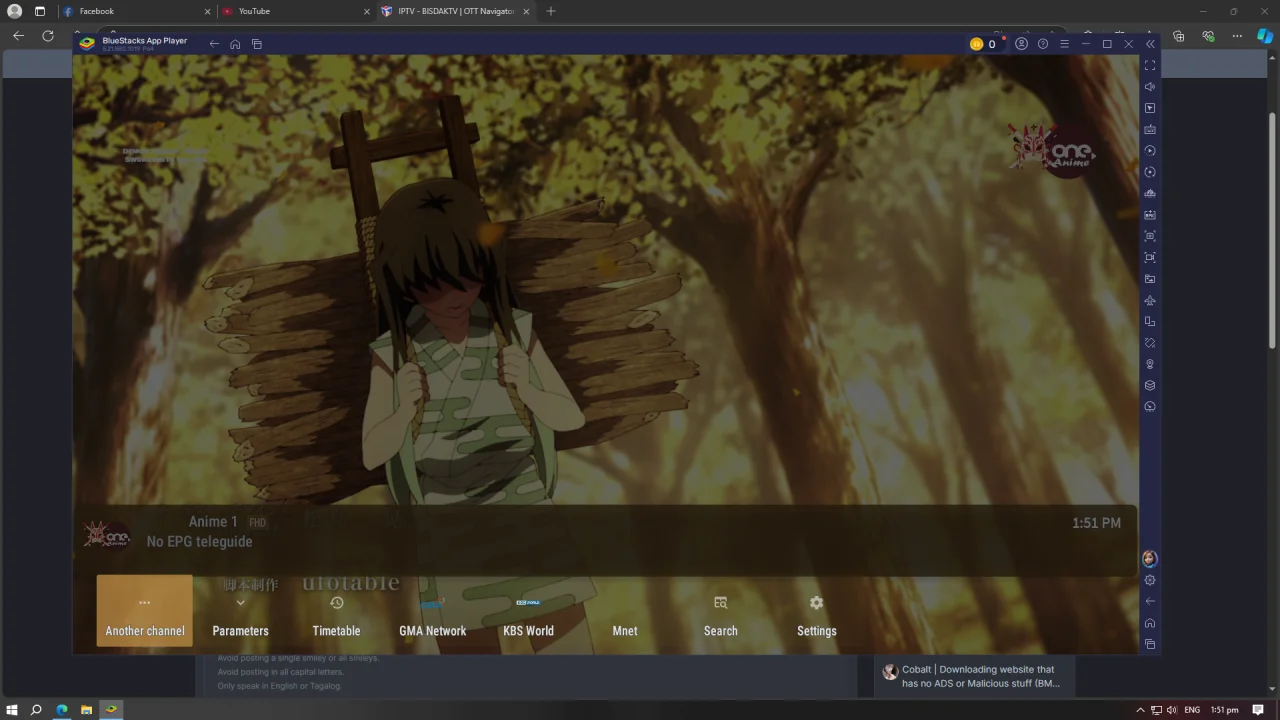Open Microsoft Edge from the taskbar
The width and height of the screenshot is (1280, 720).
(x=62, y=710)
